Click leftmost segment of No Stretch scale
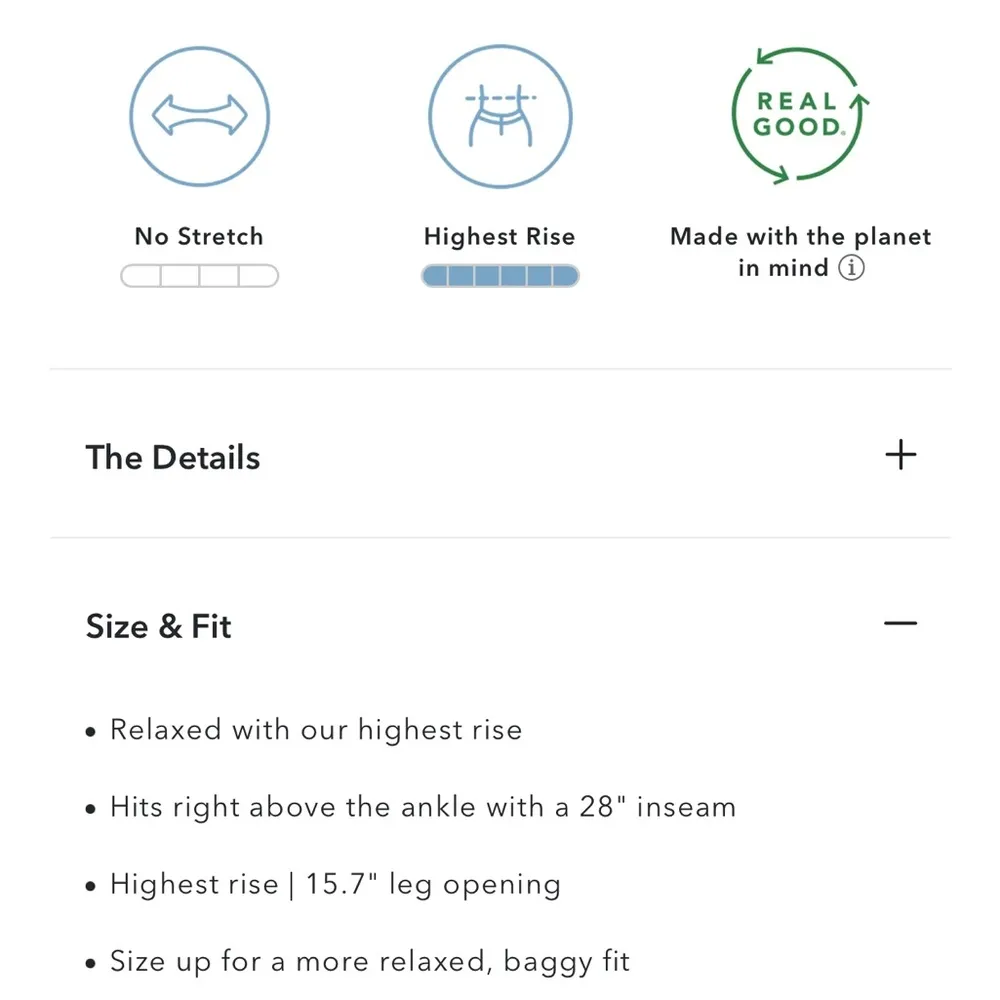The width and height of the screenshot is (1000, 1000). tap(140, 276)
